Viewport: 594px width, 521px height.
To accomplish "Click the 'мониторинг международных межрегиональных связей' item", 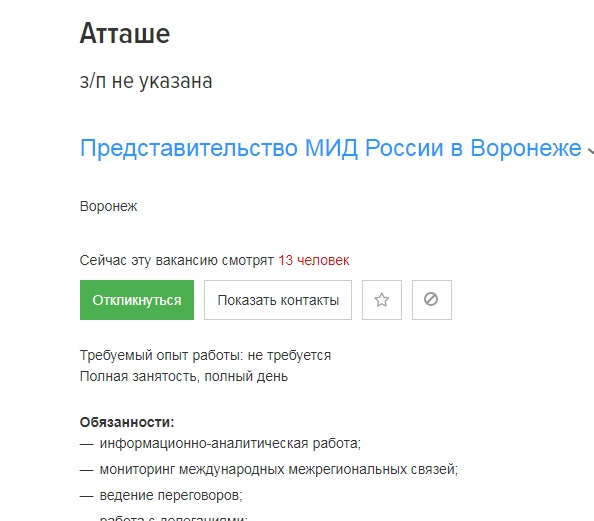I will pos(278,469).
